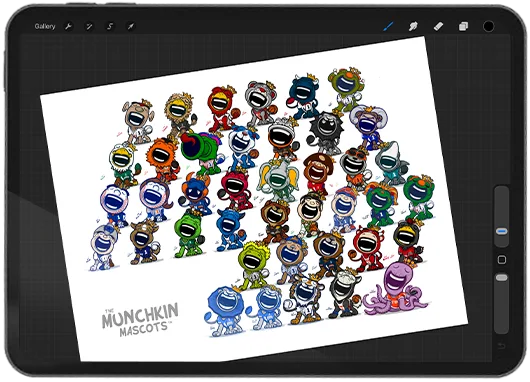The width and height of the screenshot is (530, 382).
Task: Open the Gallery
Action: 45,26
